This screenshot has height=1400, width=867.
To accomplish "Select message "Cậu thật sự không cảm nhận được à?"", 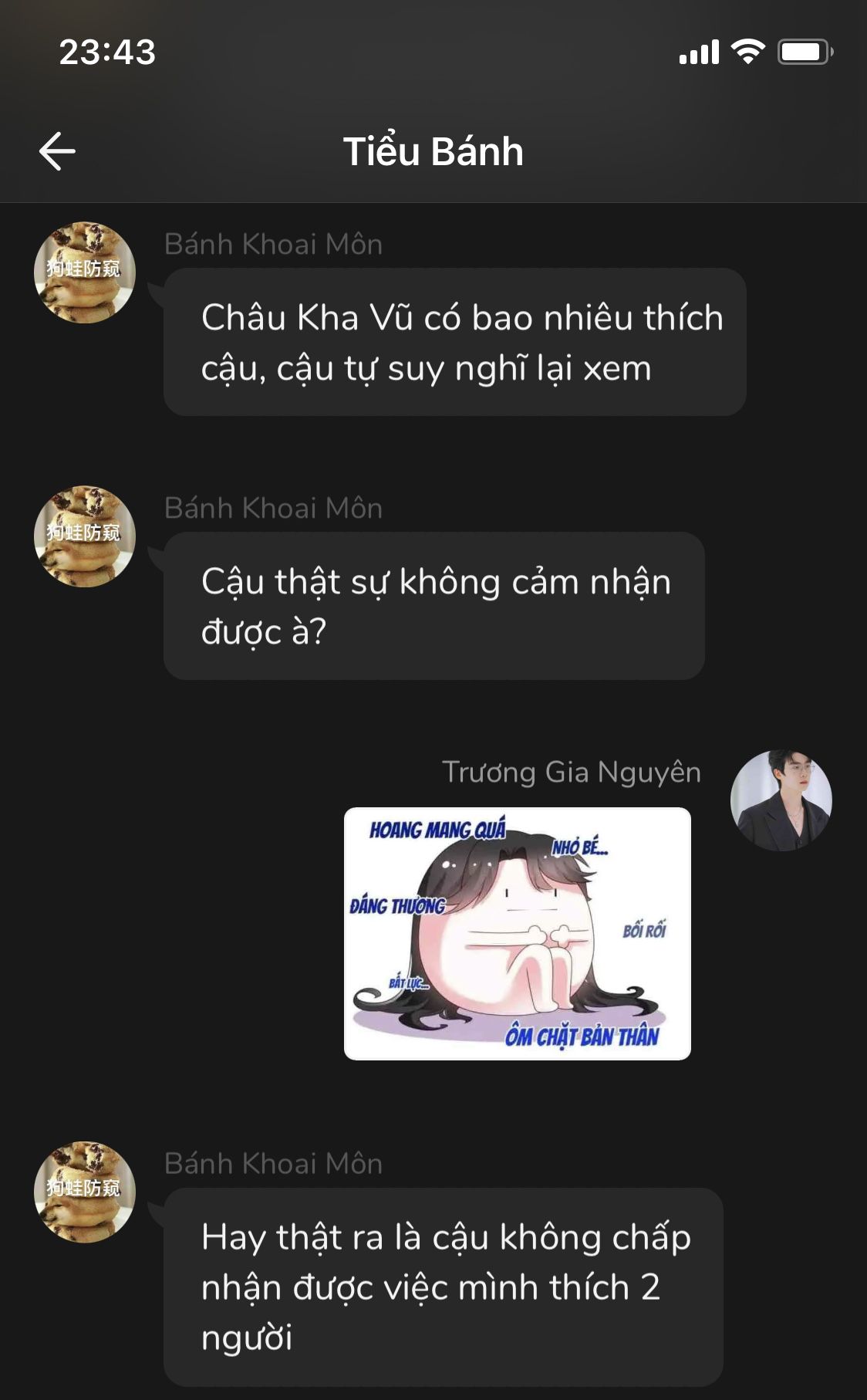I will point(434,606).
